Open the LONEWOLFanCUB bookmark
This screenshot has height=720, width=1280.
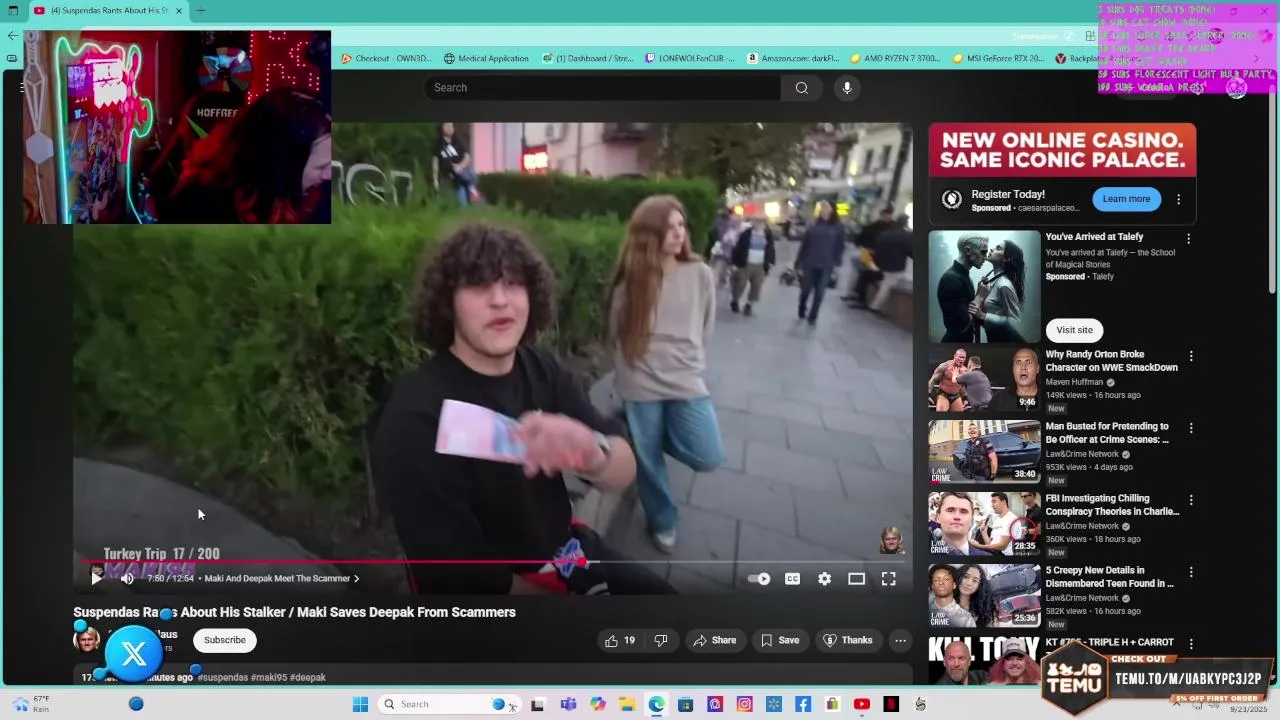[690, 58]
